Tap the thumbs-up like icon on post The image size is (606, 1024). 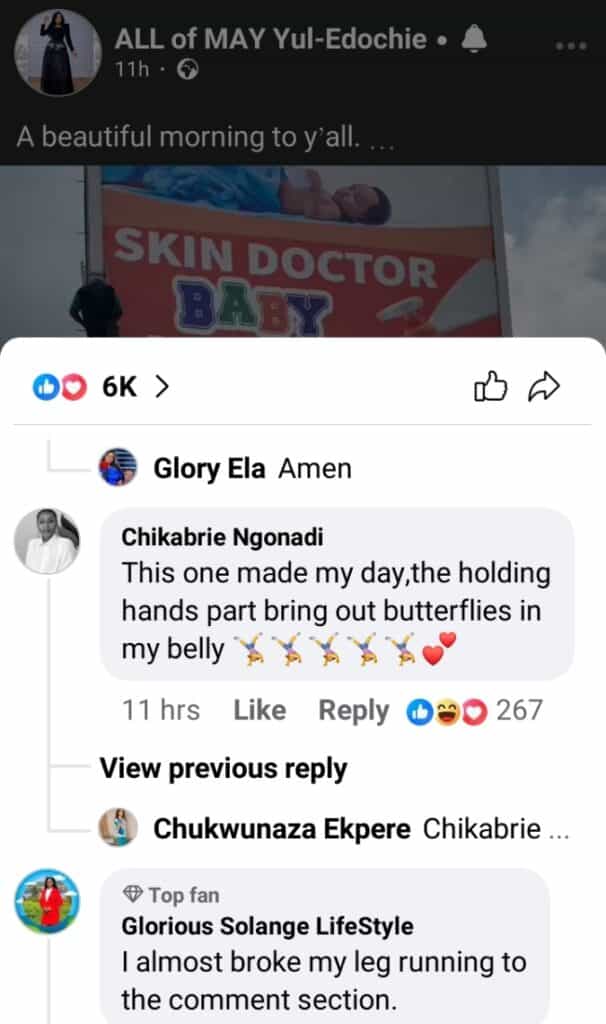pos(491,387)
